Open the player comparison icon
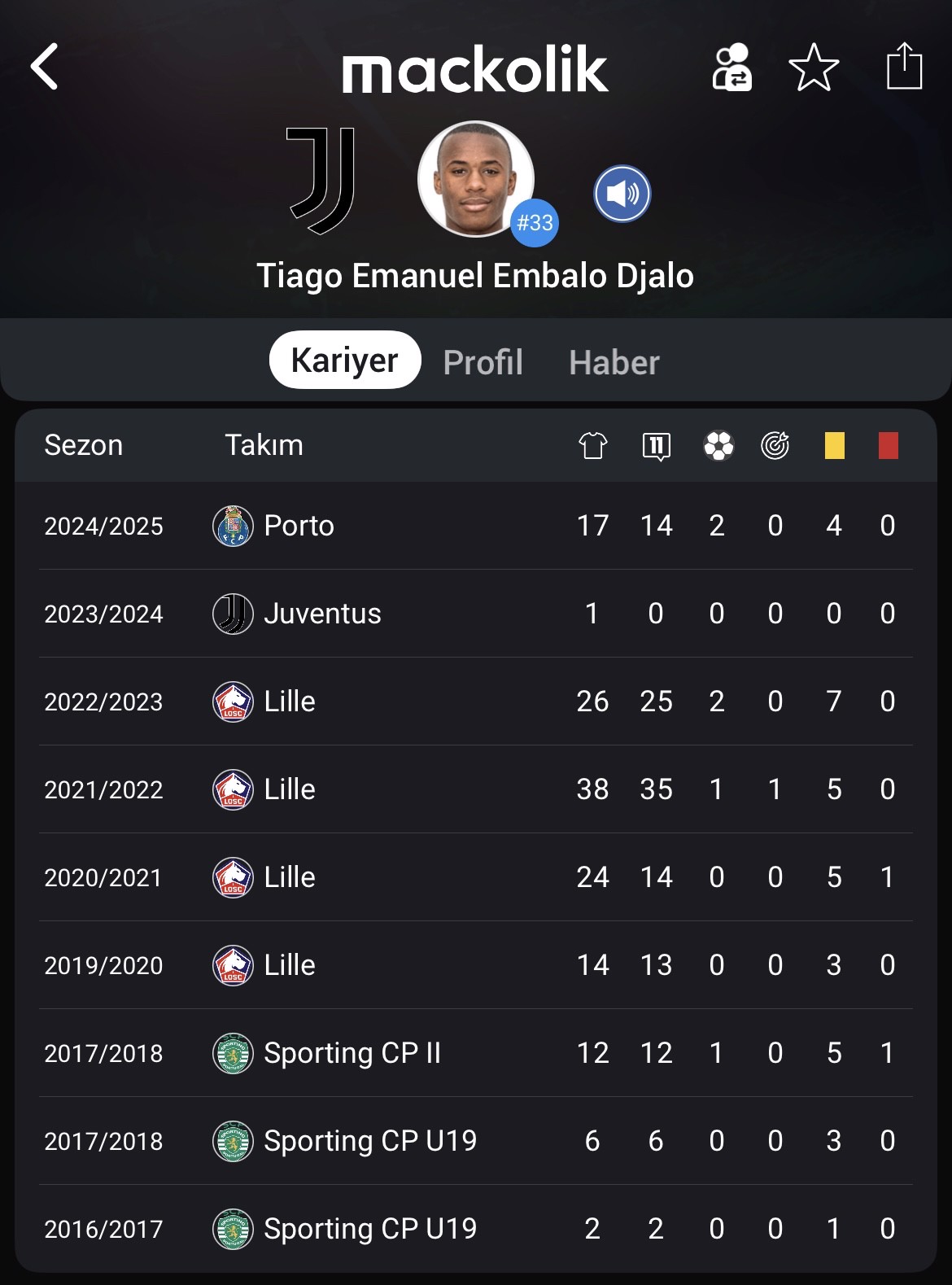The width and height of the screenshot is (952, 1285). 731,67
